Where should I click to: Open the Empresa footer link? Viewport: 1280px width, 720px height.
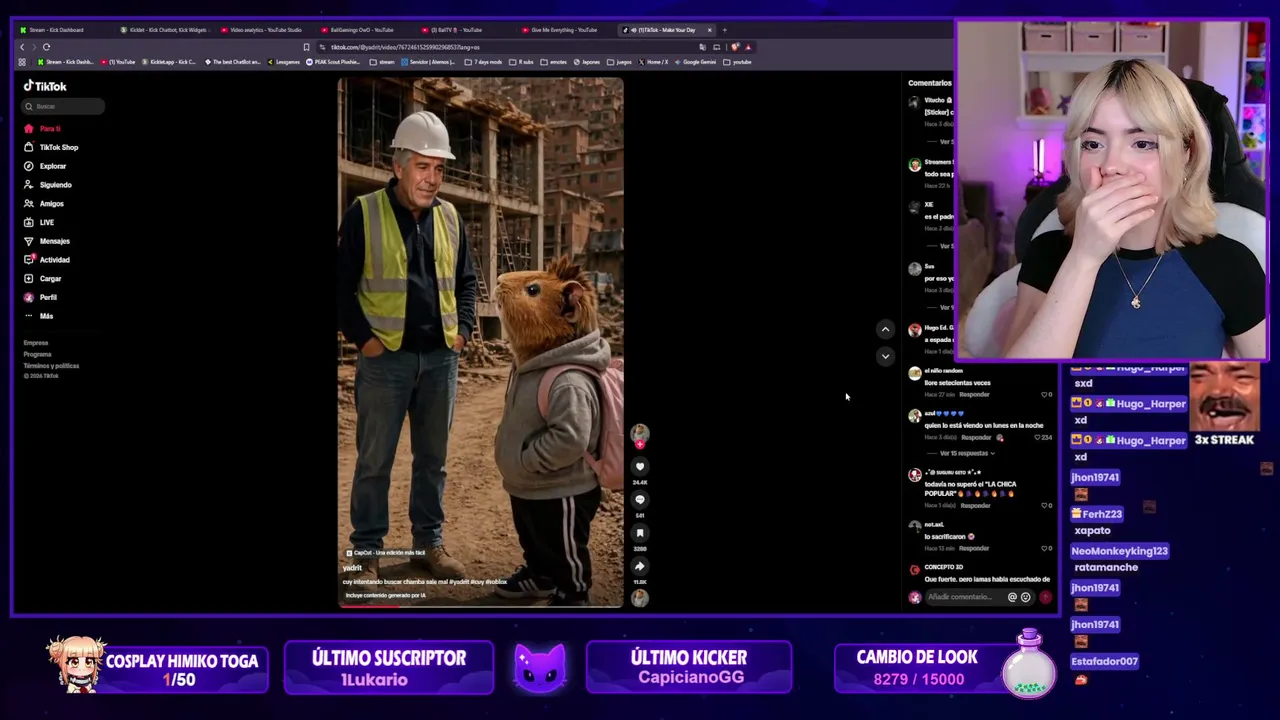click(x=36, y=343)
